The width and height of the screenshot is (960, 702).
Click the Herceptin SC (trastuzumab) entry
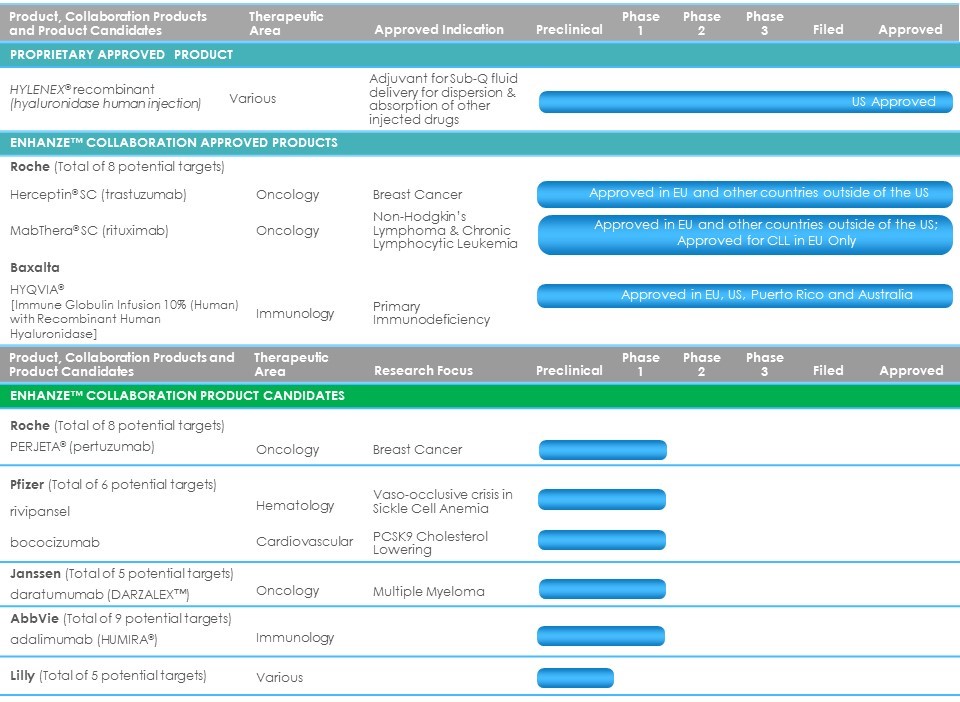click(x=98, y=194)
